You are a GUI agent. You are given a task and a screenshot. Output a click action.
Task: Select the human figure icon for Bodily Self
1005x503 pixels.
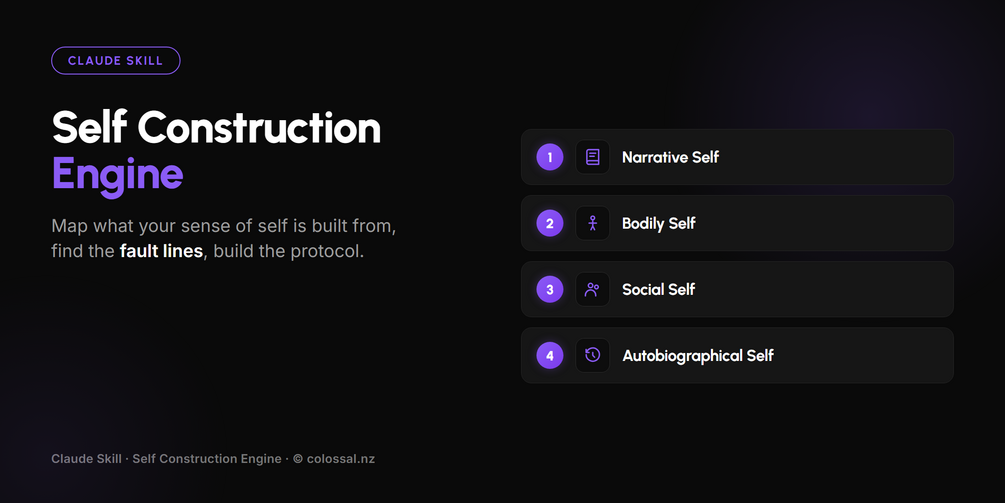tap(592, 223)
